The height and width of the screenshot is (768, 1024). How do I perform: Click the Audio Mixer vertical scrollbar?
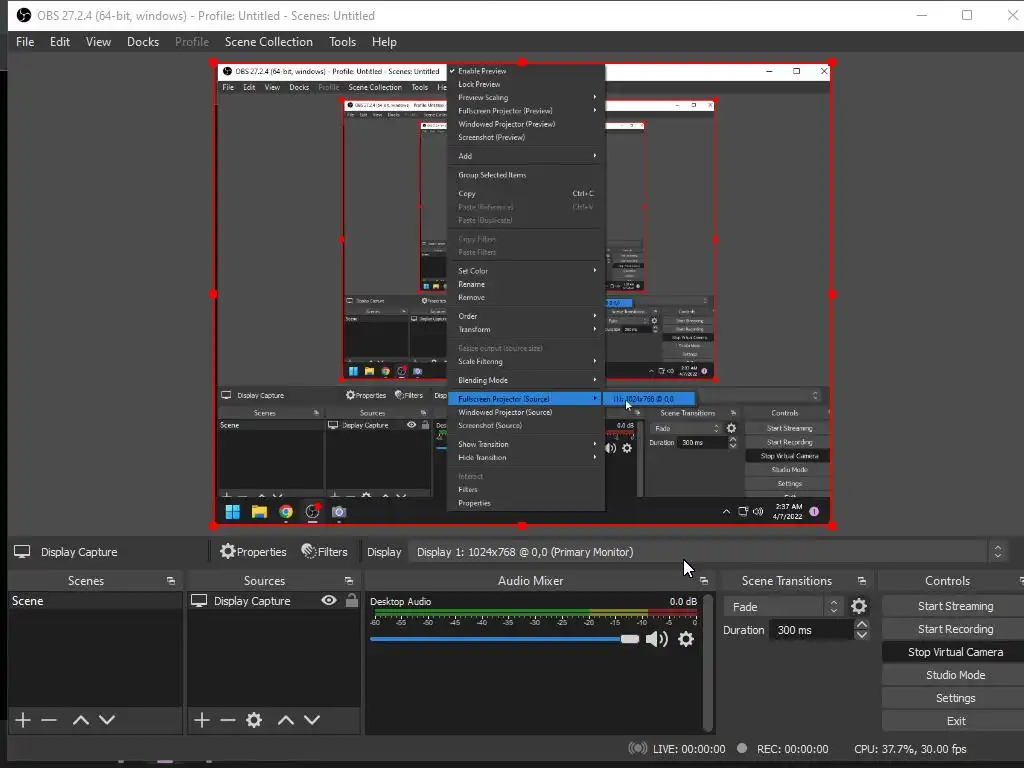point(707,662)
